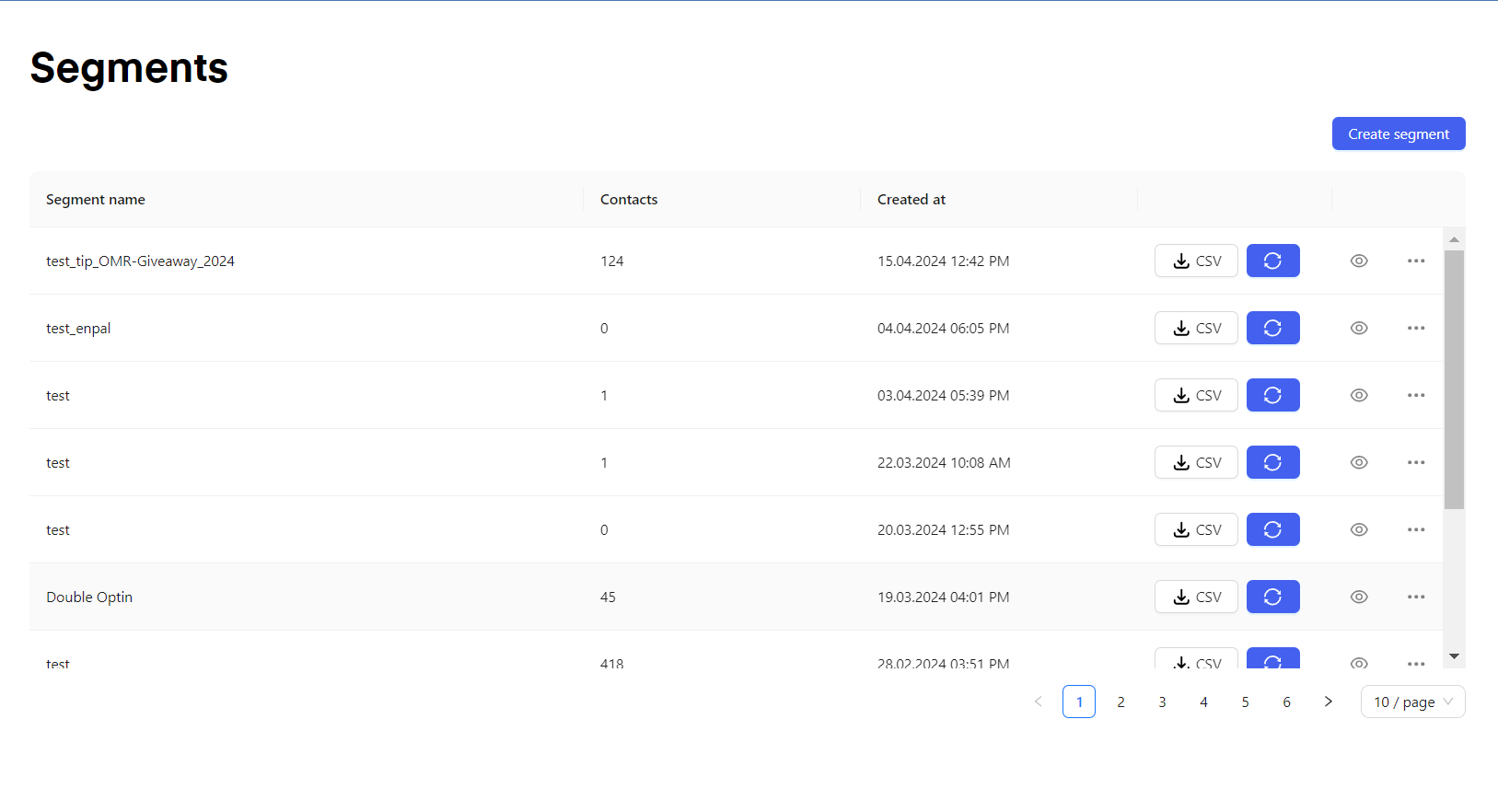Refresh segment created 22.03.2024 10:08 AM

tap(1272, 462)
